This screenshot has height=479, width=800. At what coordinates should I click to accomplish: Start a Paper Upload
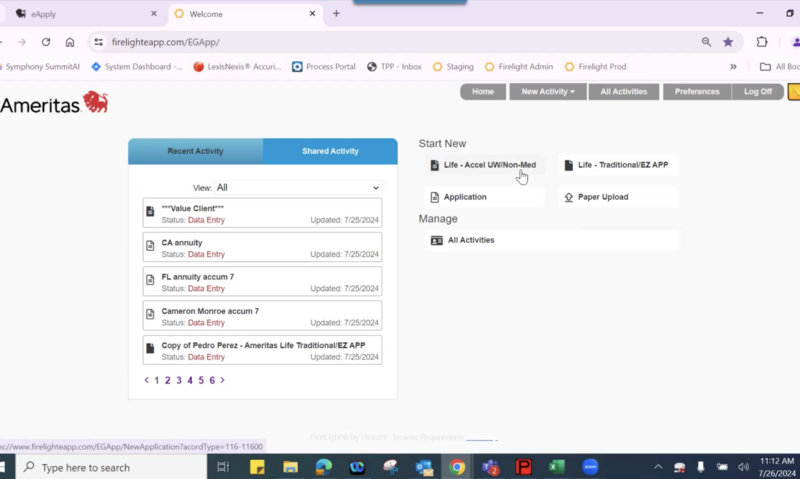(x=618, y=197)
